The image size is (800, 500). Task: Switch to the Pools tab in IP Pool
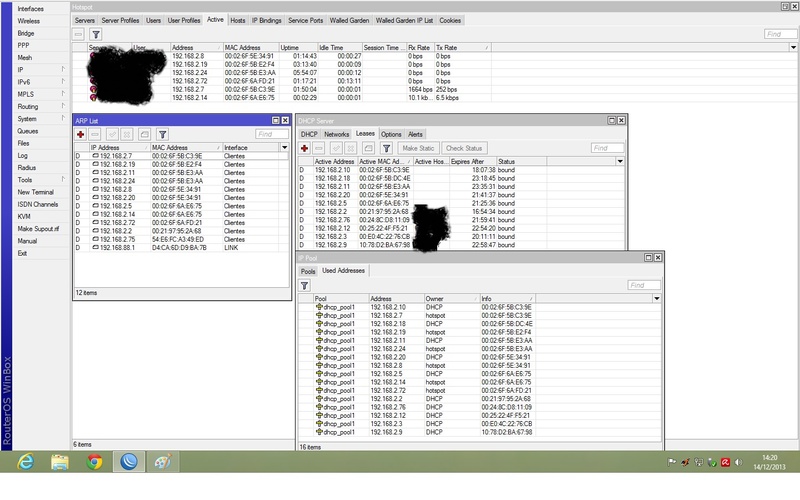[x=308, y=271]
